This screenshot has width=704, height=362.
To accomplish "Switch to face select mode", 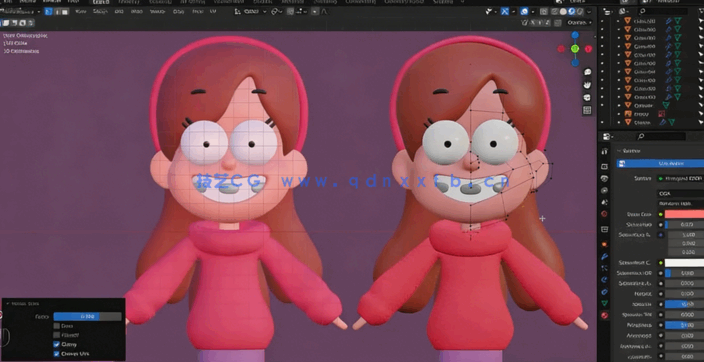I will (65, 11).
